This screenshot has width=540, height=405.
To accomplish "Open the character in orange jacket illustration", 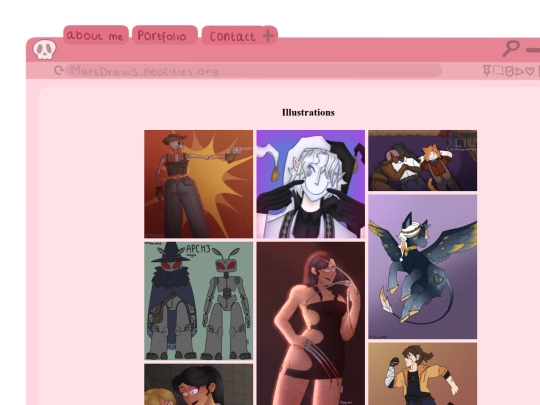I will [x=423, y=374].
